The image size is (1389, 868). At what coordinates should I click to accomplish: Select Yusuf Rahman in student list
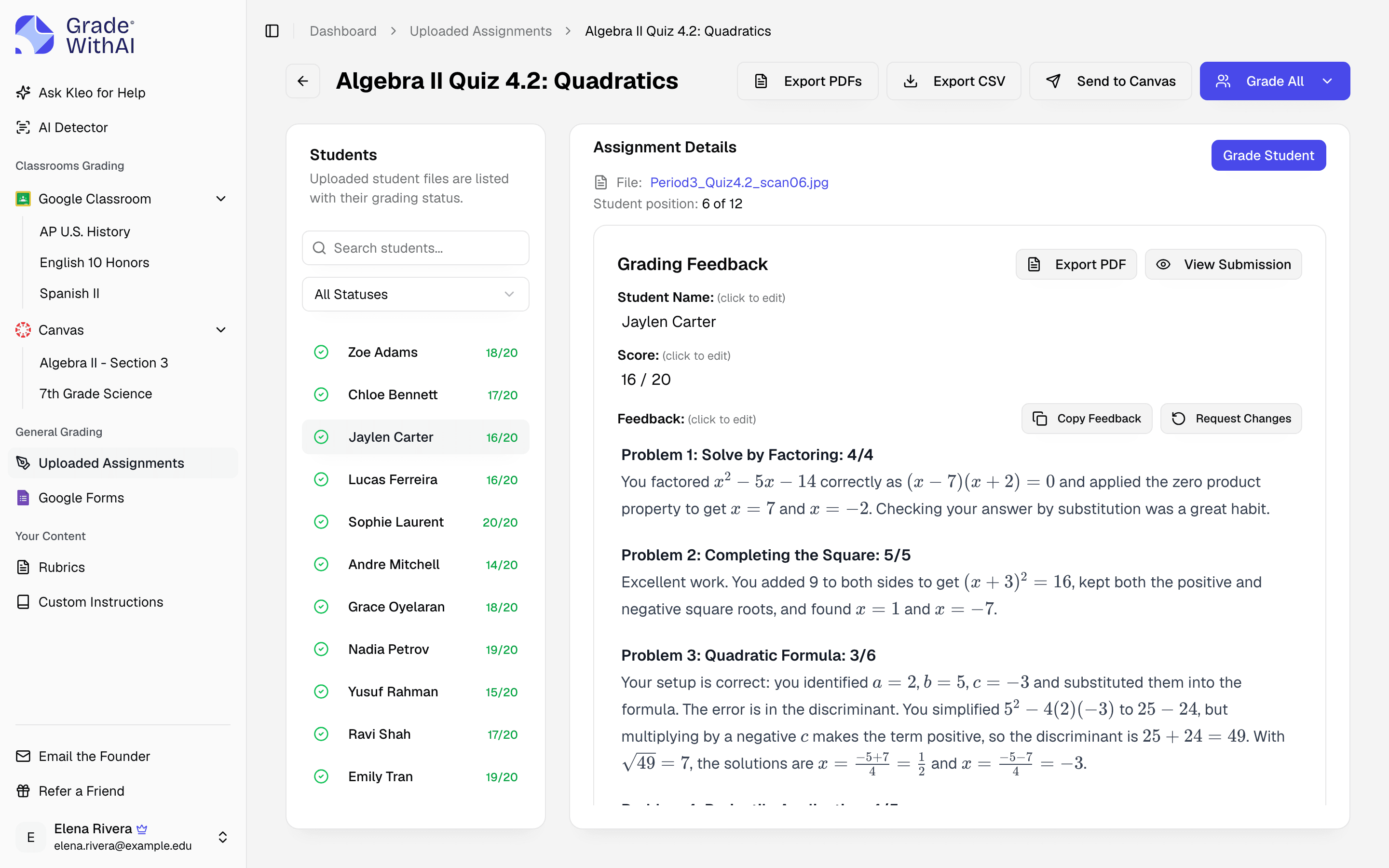point(416,692)
